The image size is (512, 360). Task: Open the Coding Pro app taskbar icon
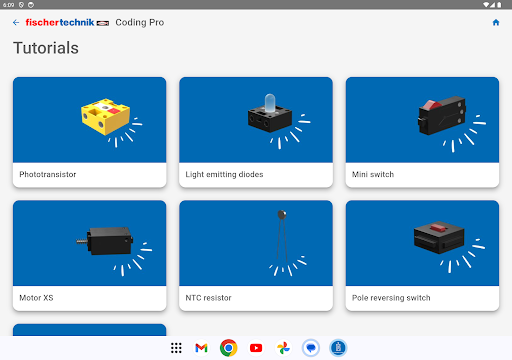tap(338, 348)
